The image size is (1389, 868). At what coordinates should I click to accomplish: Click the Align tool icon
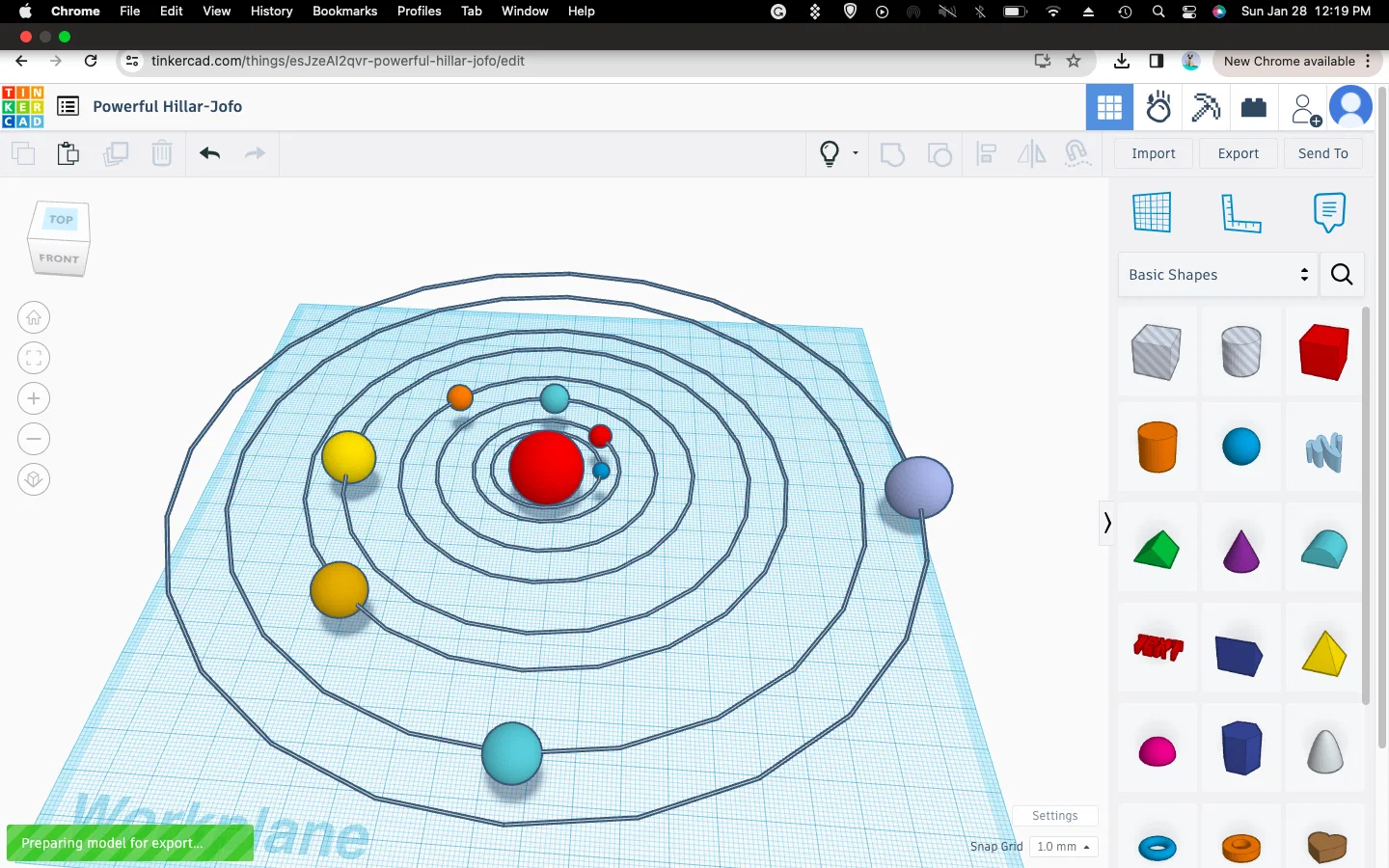[986, 153]
